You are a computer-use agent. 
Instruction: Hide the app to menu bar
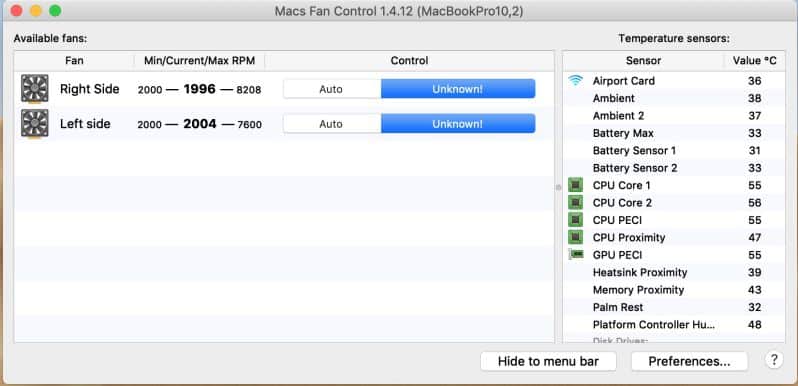(x=548, y=362)
